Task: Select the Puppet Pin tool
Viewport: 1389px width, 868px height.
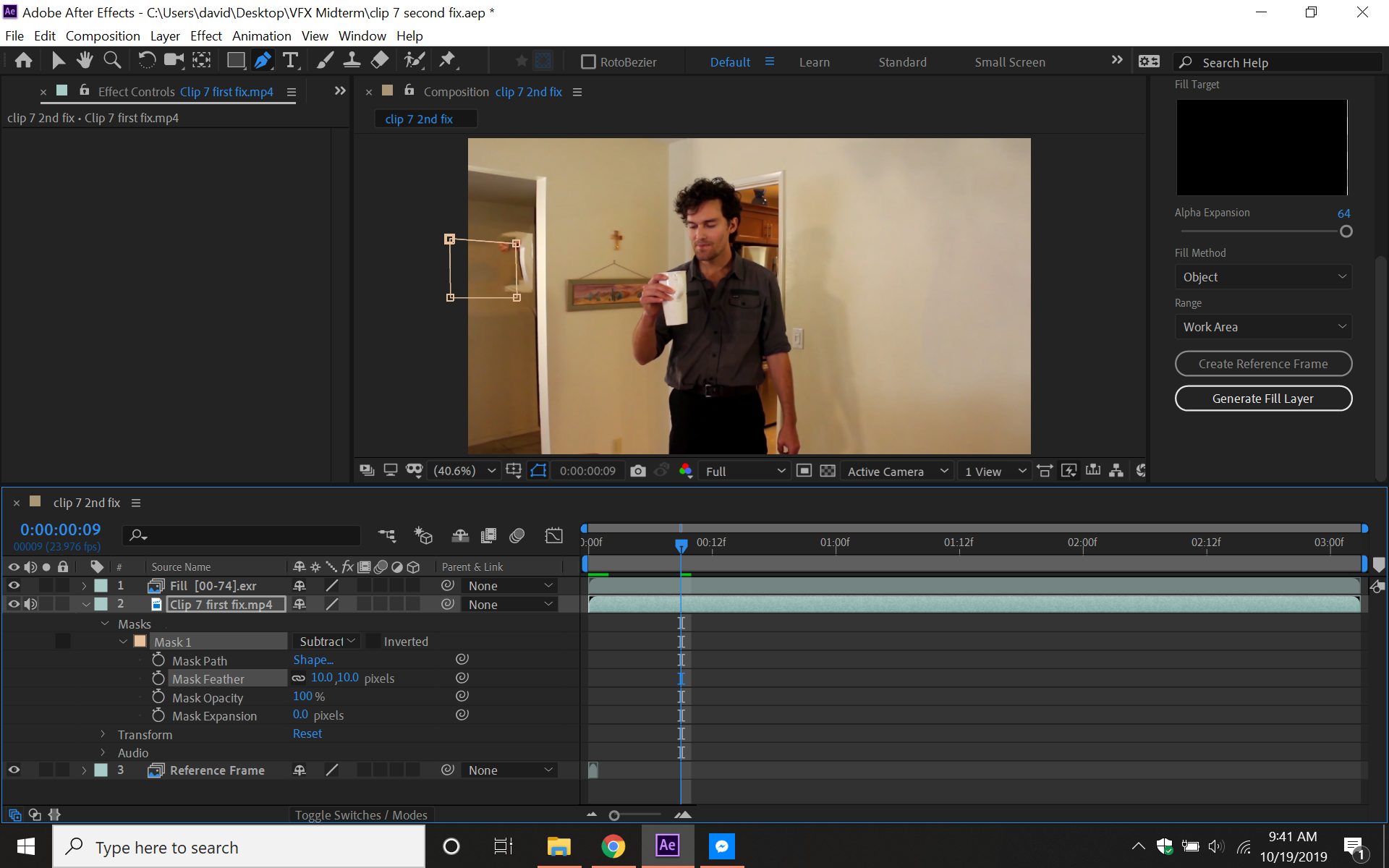Action: click(x=448, y=60)
